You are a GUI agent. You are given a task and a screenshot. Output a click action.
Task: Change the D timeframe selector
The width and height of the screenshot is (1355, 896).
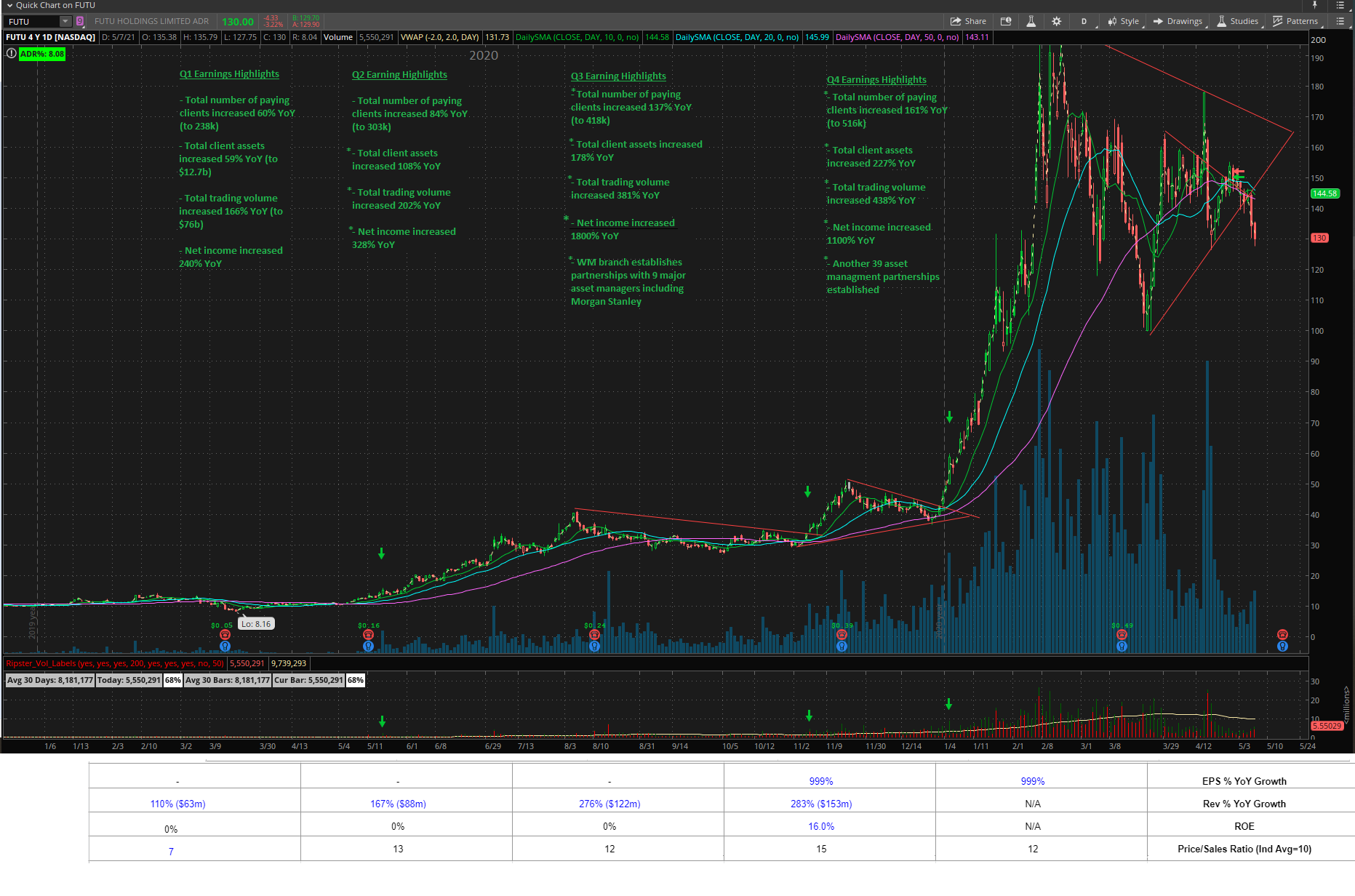(x=1084, y=21)
